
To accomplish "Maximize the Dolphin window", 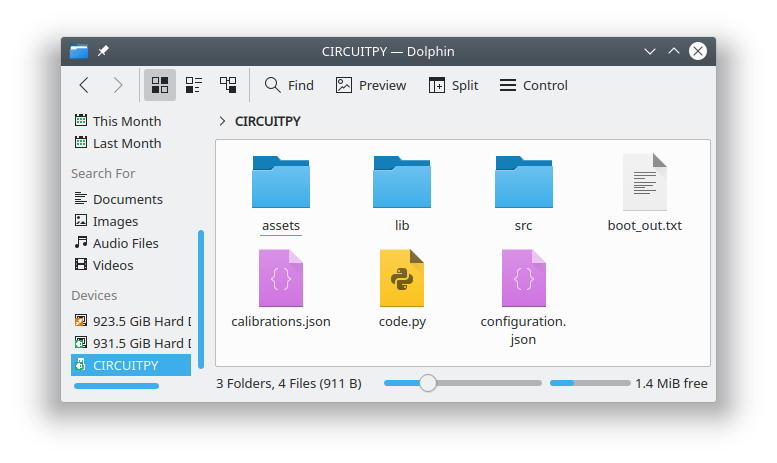I will 674,51.
